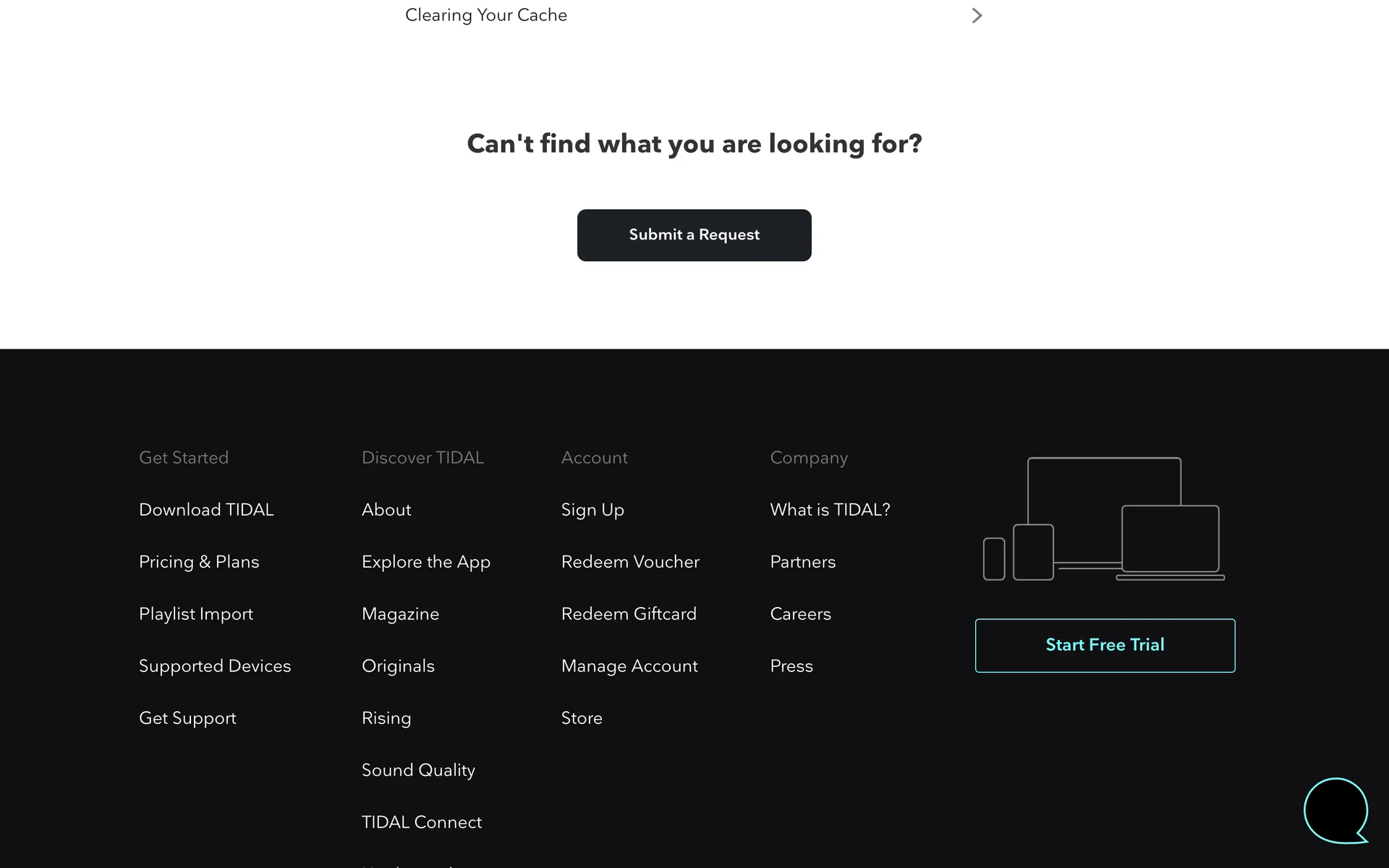1389x868 pixels.
Task: Open the Clearing Your Cache article
Action: (485, 15)
